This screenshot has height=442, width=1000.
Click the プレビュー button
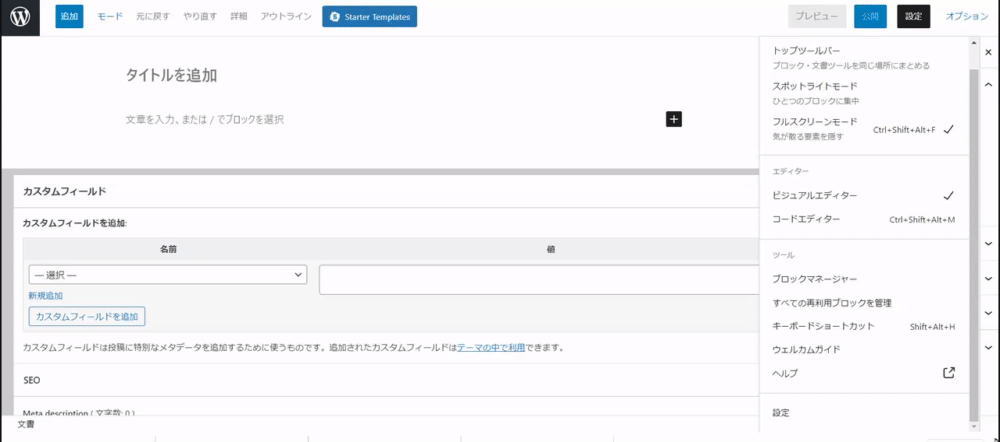[817, 17]
